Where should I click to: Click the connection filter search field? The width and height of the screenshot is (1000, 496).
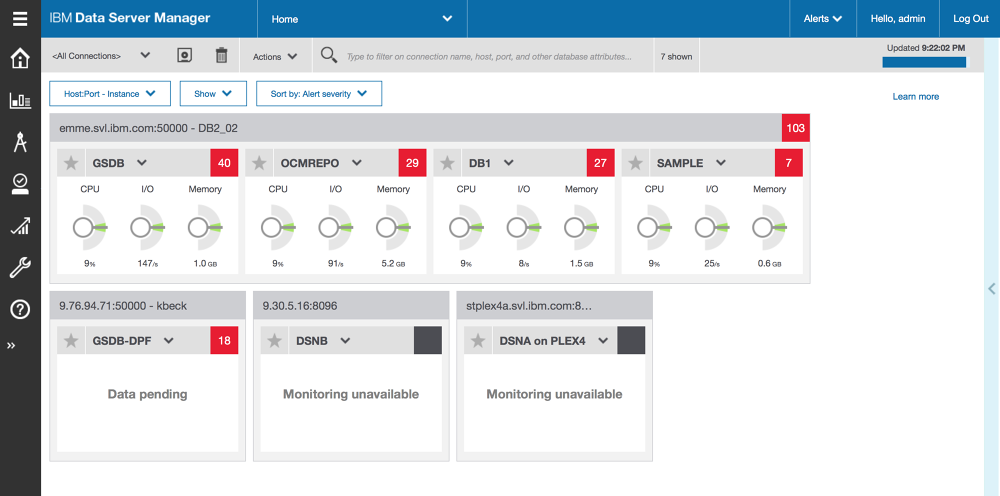point(489,57)
